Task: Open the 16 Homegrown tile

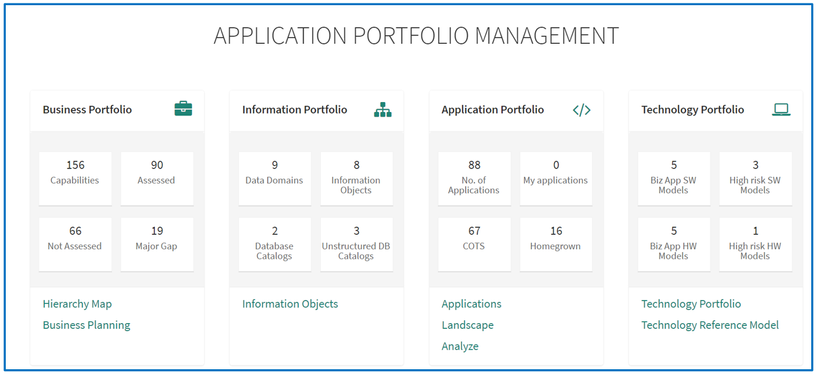Action: [x=556, y=244]
